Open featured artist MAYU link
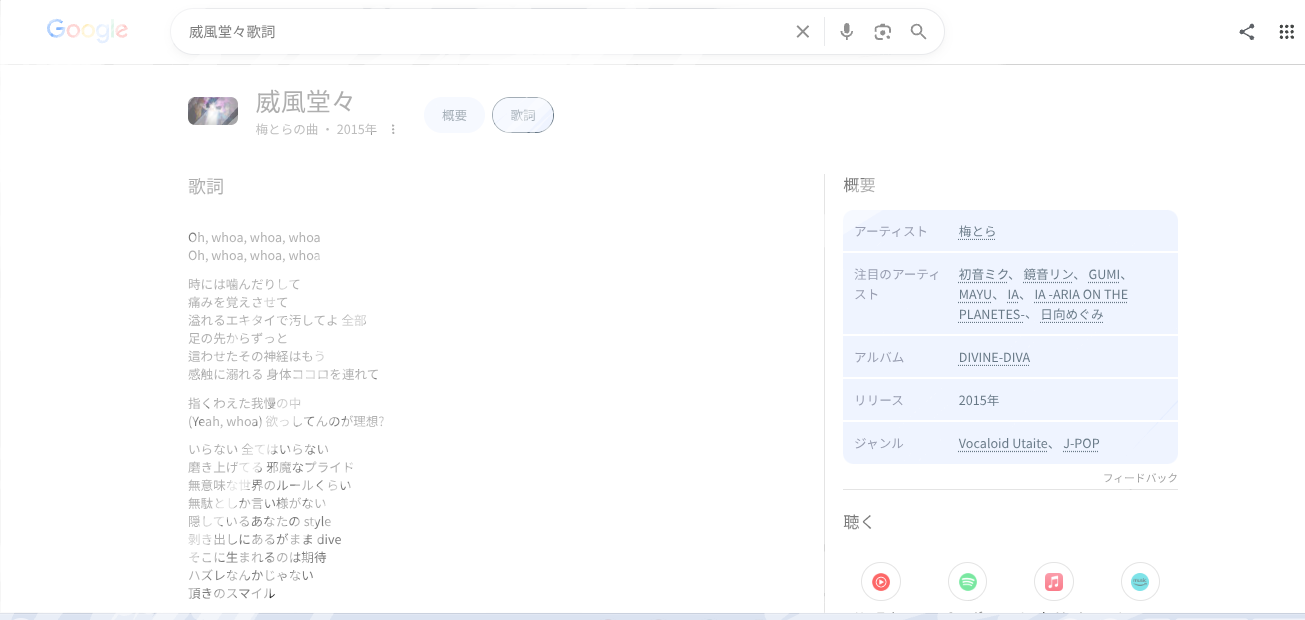 pyautogui.click(x=975, y=294)
